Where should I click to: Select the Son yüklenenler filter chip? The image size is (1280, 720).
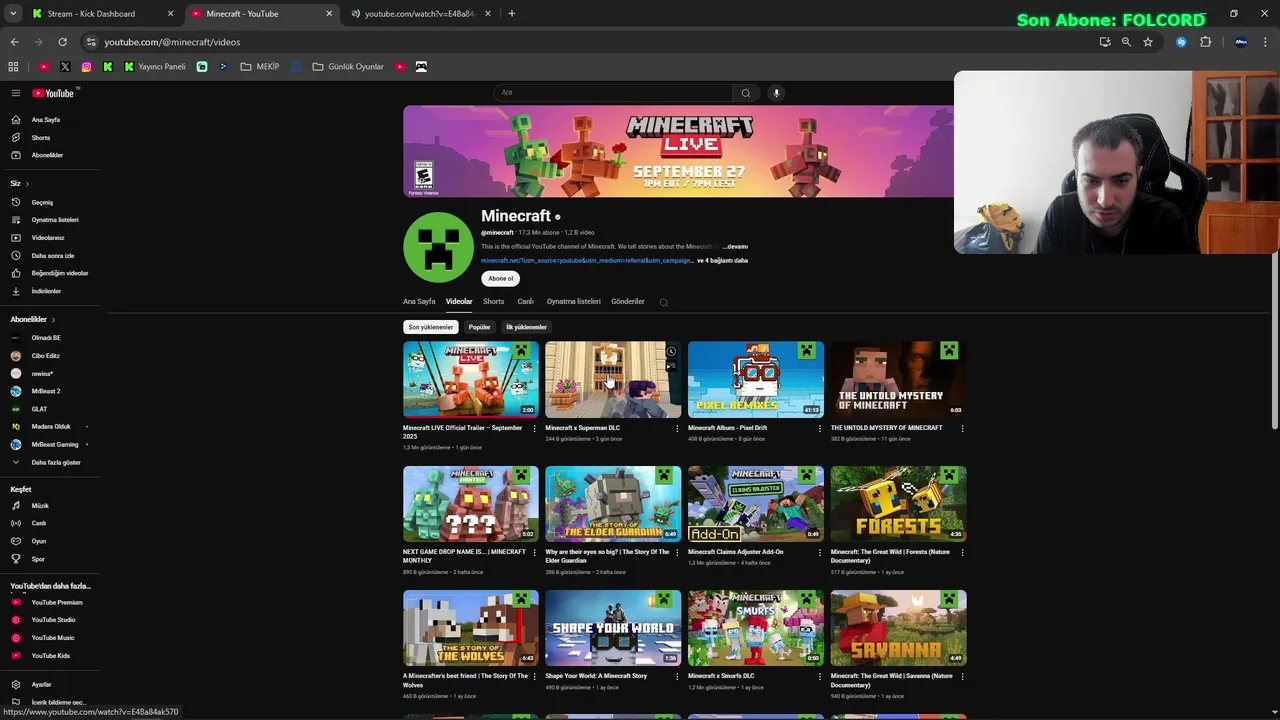click(431, 327)
